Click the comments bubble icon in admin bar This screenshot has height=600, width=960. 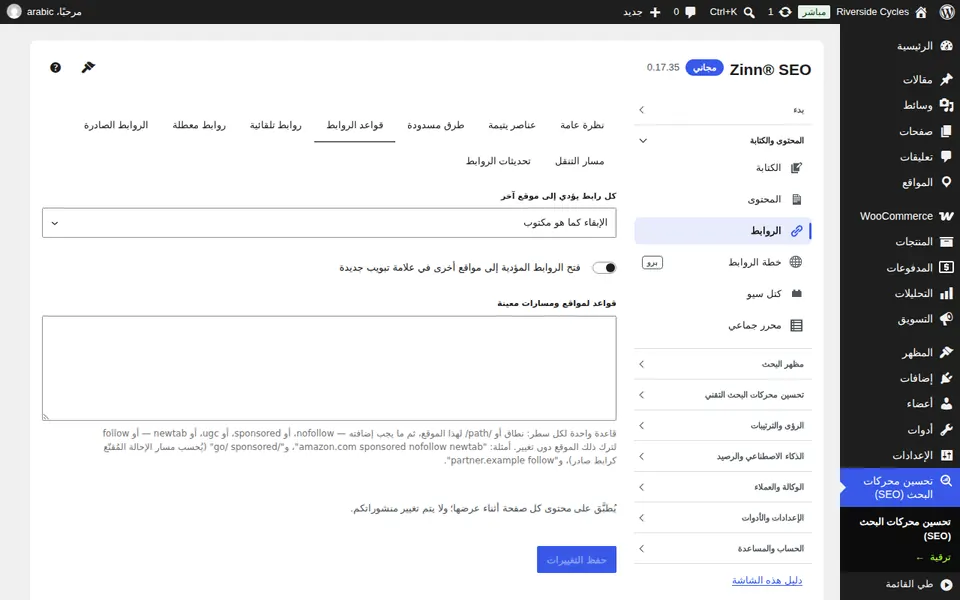point(691,12)
